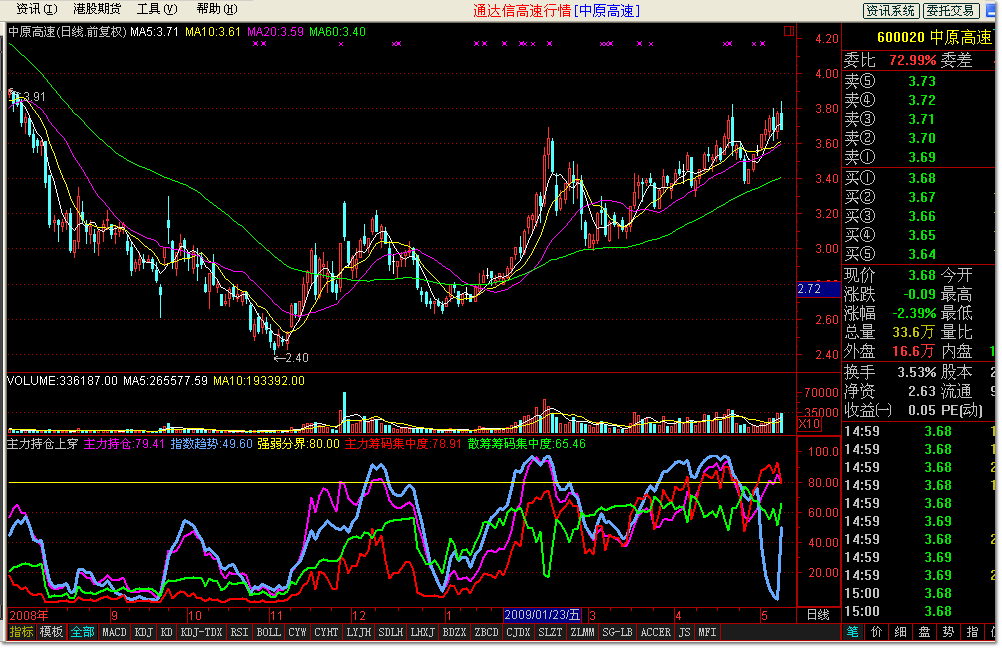Switch to the LYJH indicator tab
Screen dimensions: 1002x648
pyautogui.click(x=359, y=632)
